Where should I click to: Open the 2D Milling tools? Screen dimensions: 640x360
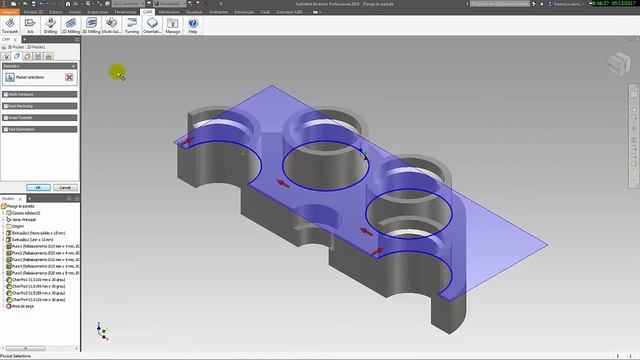tap(71, 25)
